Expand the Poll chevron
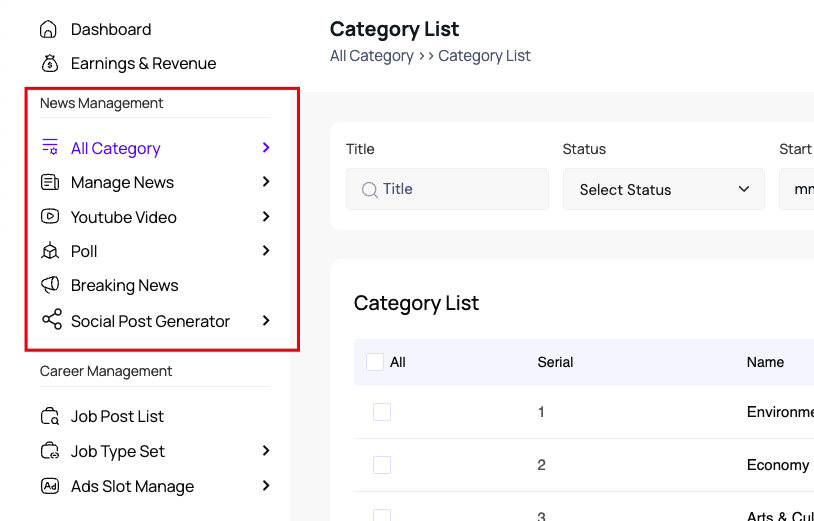Viewport: 814px width, 521px height. coord(266,251)
